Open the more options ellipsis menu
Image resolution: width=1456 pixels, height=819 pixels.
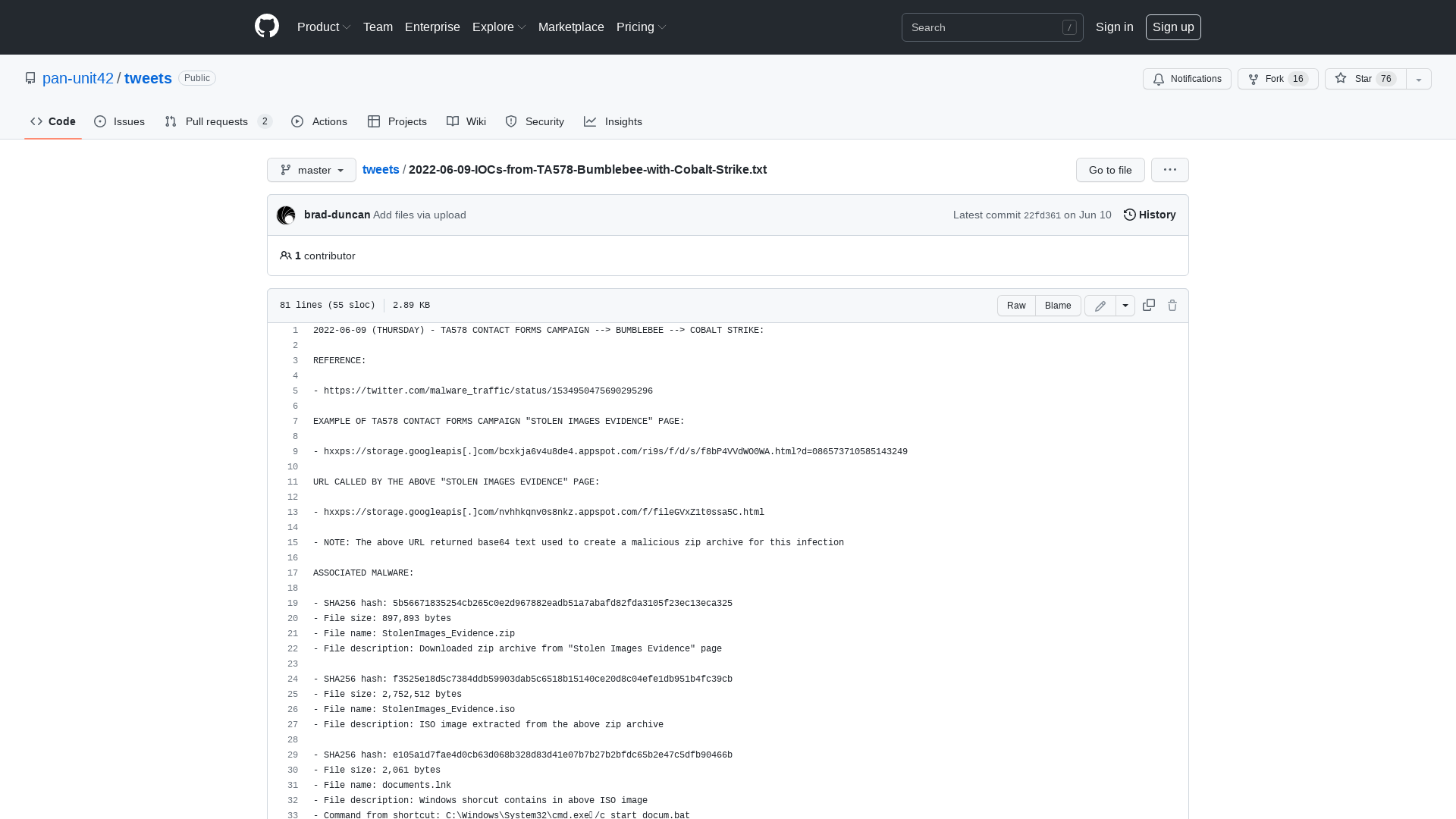coord(1169,170)
